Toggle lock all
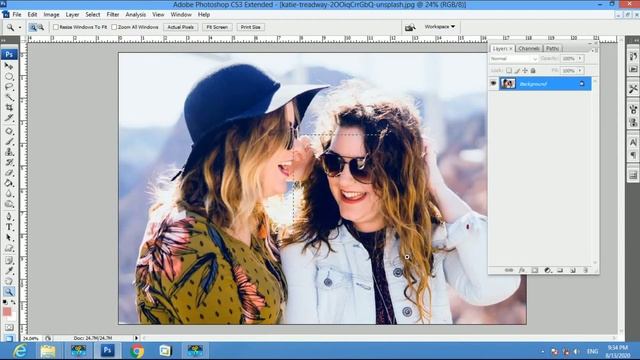The height and width of the screenshot is (360, 640). pos(533,71)
